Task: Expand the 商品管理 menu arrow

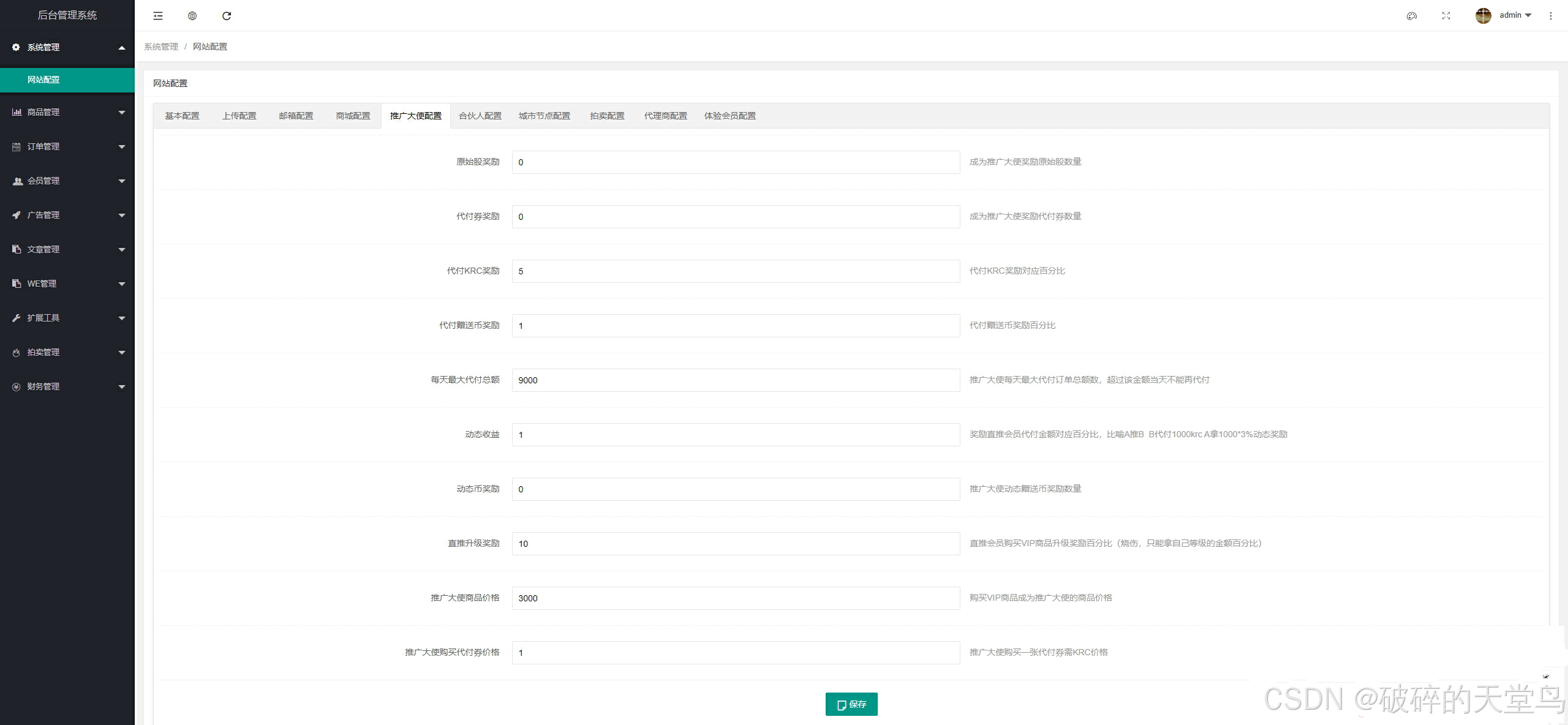Action: tap(122, 113)
